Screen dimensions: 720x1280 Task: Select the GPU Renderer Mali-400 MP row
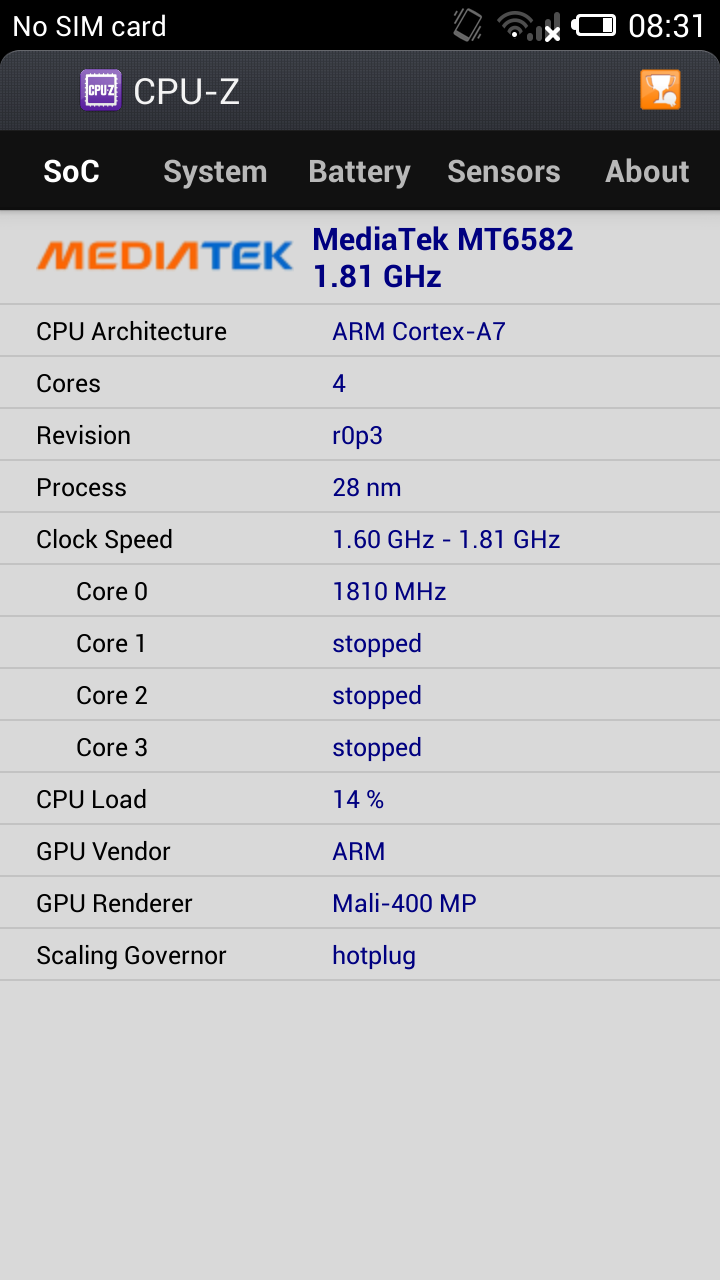point(360,903)
